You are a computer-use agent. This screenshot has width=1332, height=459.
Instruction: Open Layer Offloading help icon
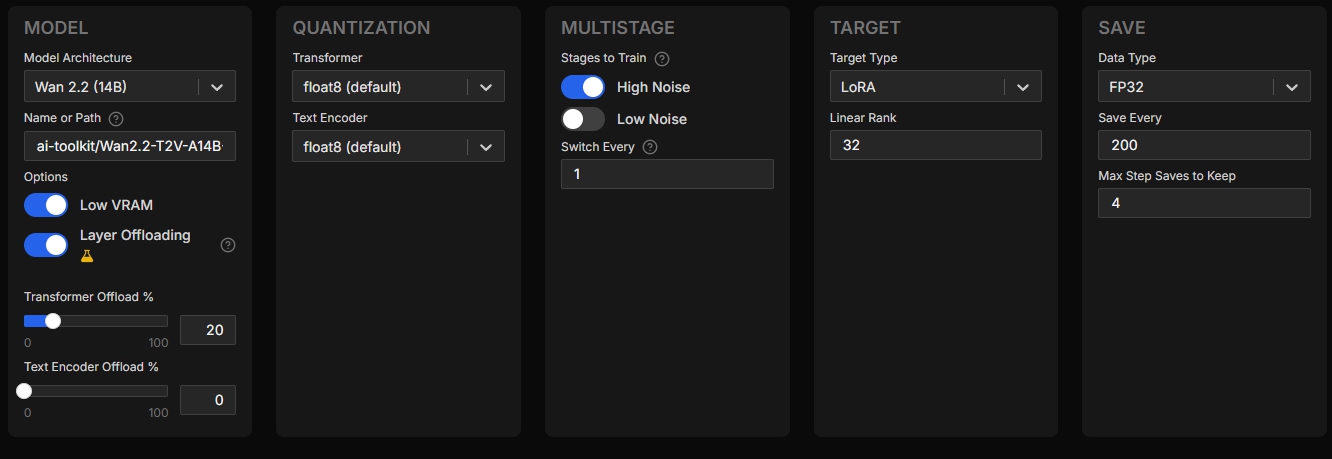(228, 245)
